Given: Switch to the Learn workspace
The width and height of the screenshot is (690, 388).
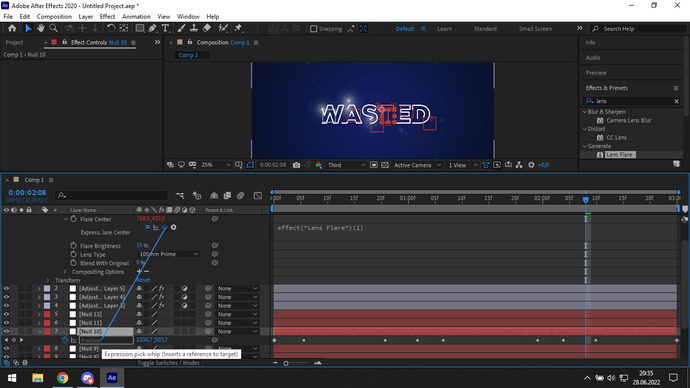Looking at the screenshot, I should (444, 29).
